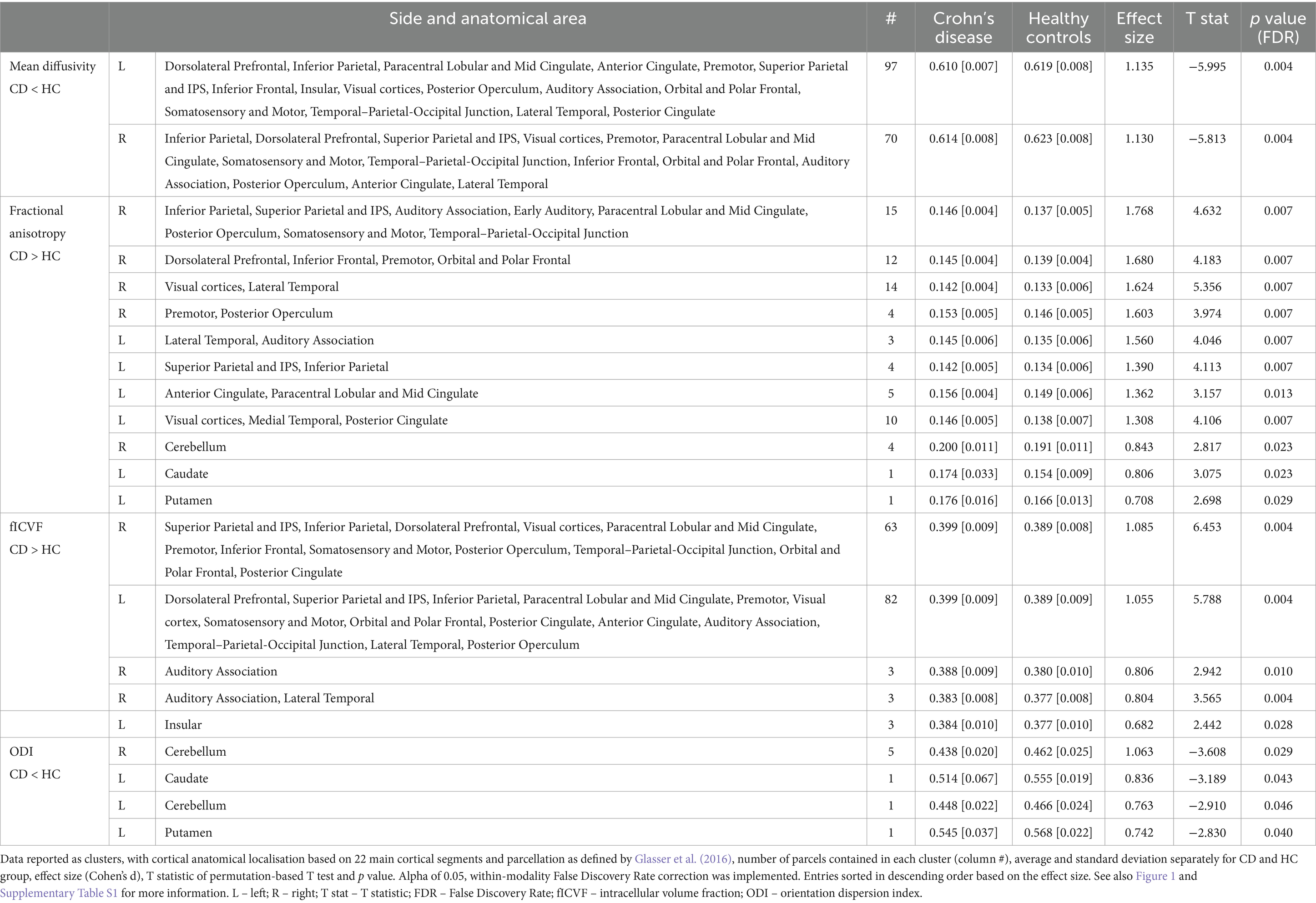Click the parcel count value 70

tap(891, 139)
